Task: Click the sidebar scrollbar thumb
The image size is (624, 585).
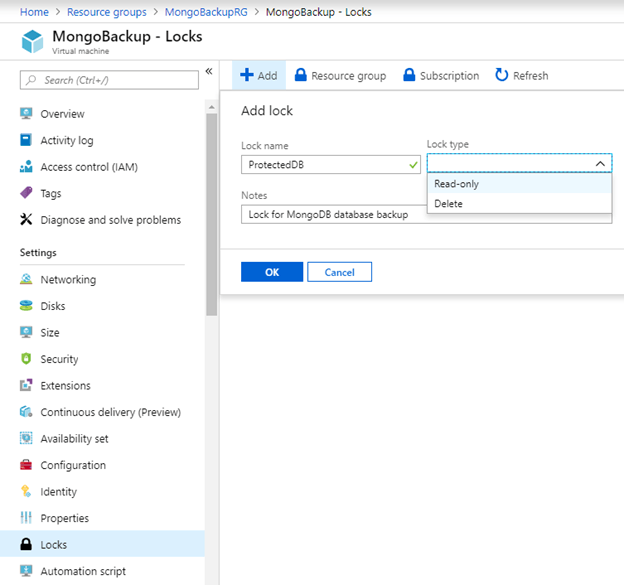Action: tap(212, 215)
